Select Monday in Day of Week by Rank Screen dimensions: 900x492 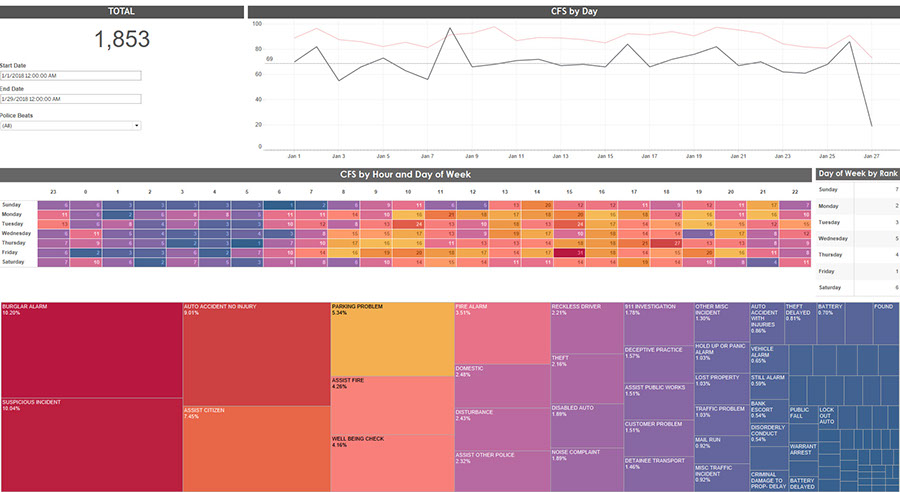tap(829, 205)
